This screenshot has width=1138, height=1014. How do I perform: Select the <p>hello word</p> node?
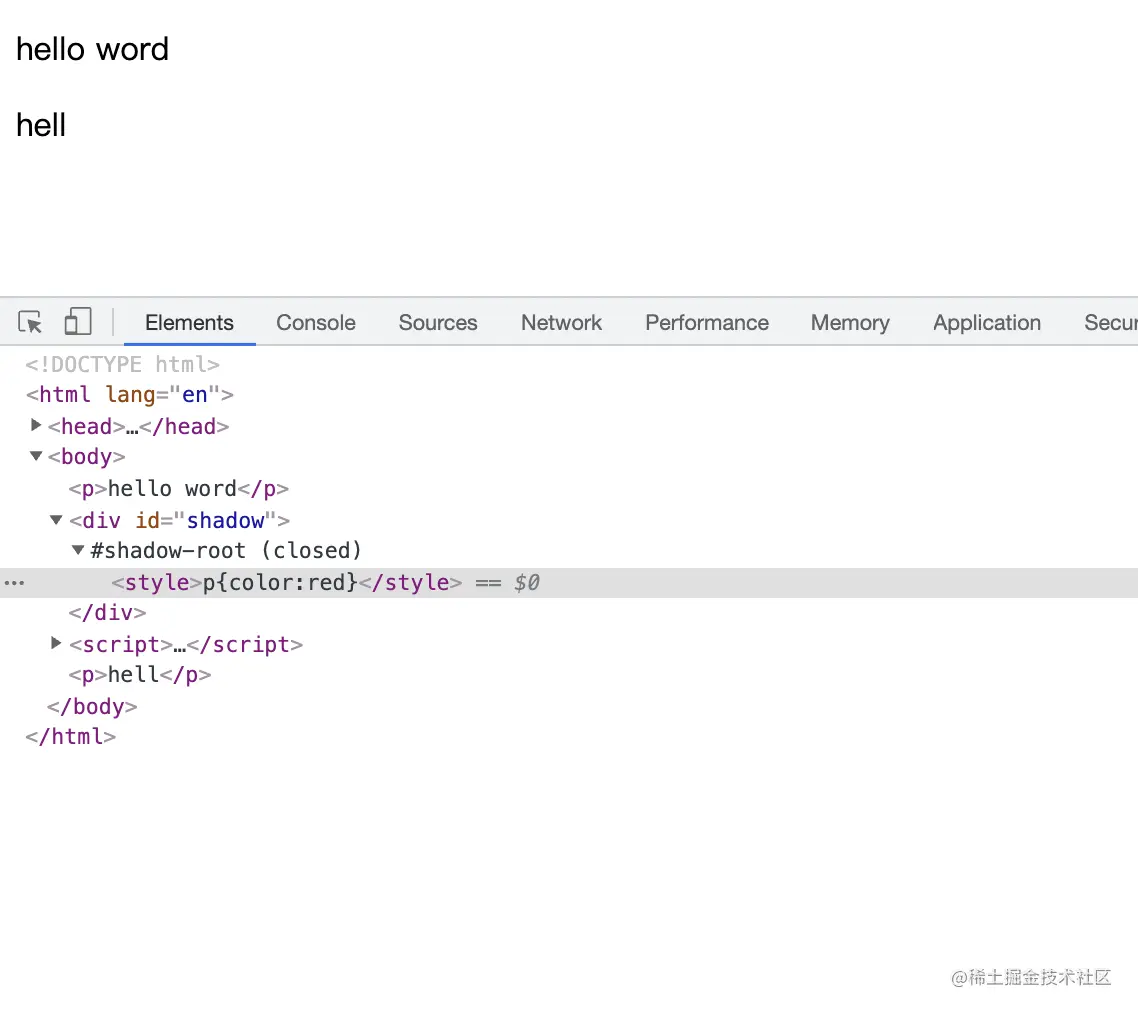179,488
